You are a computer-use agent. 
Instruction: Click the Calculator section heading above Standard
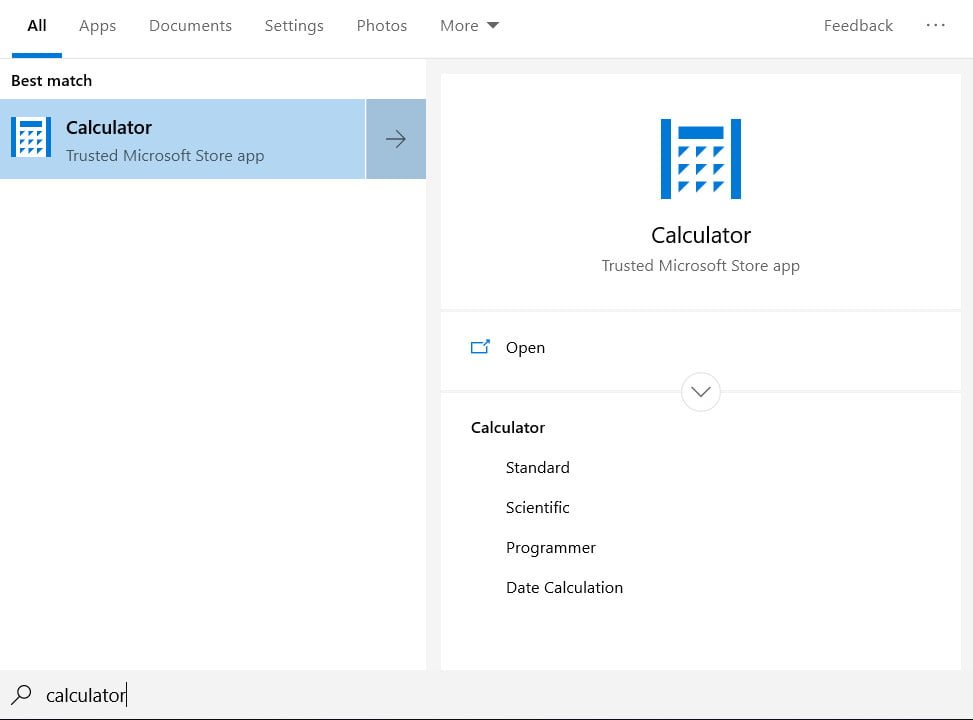pyautogui.click(x=508, y=428)
